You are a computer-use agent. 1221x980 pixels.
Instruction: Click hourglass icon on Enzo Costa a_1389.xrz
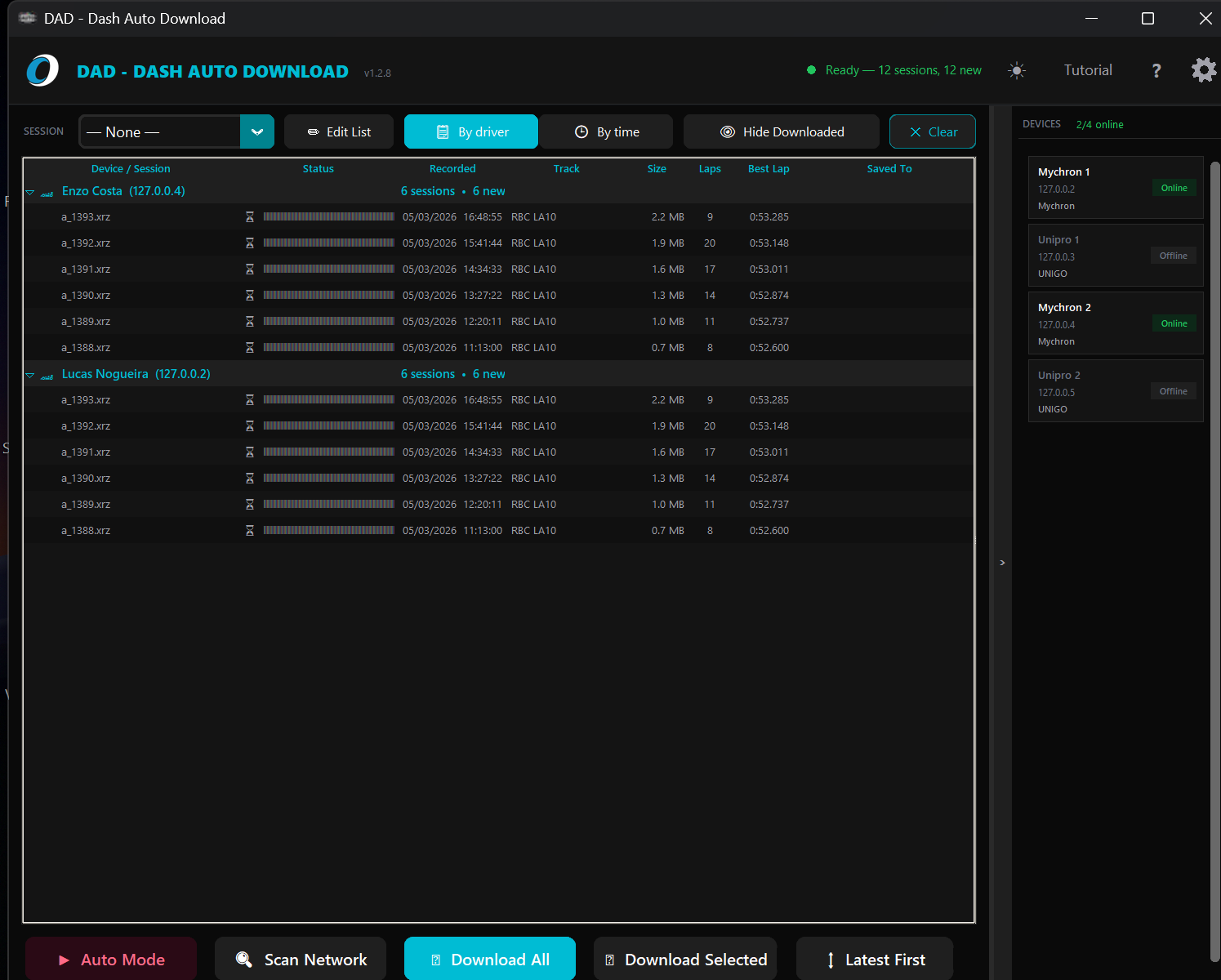[250, 322]
